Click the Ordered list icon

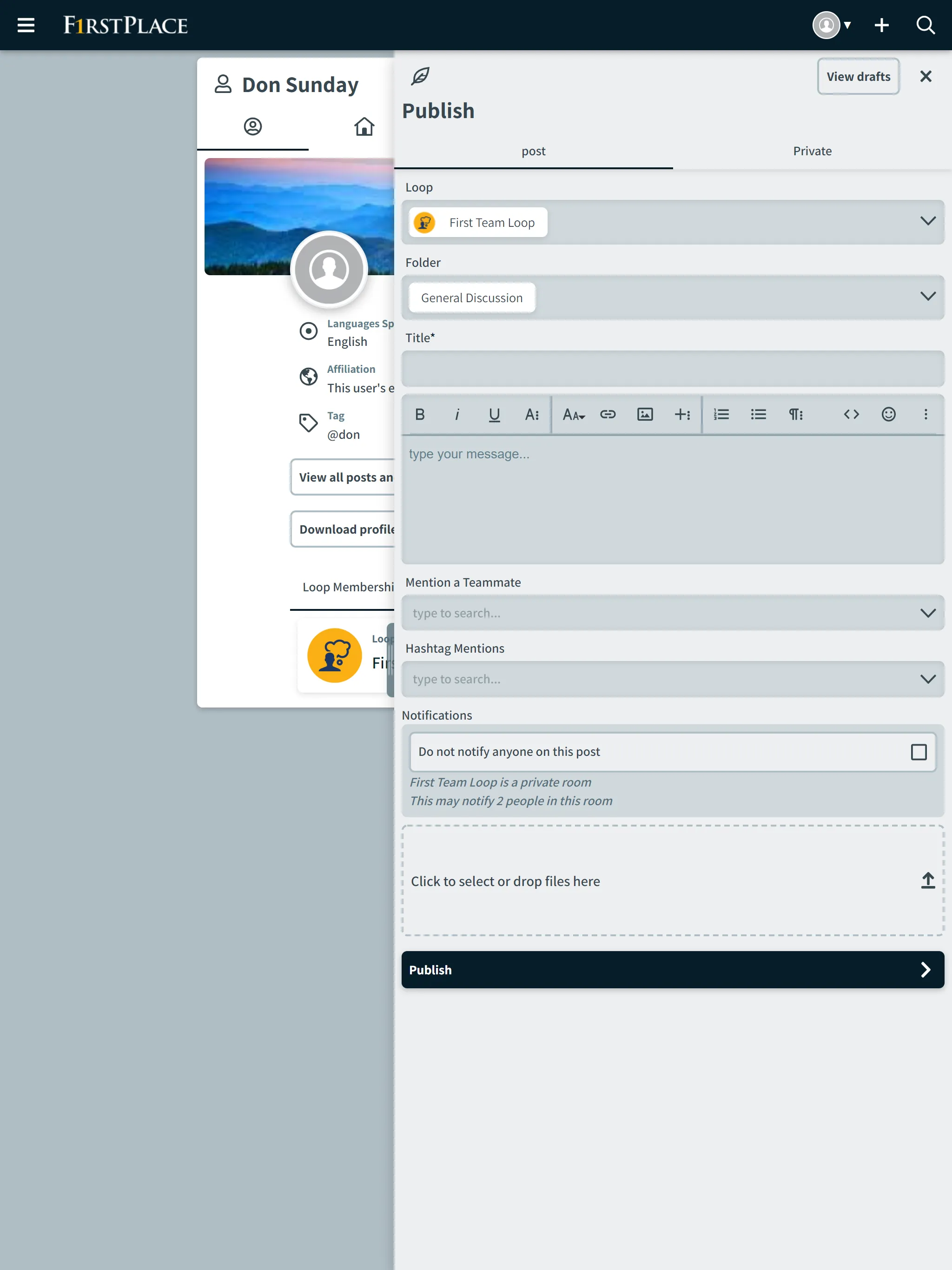click(x=720, y=414)
